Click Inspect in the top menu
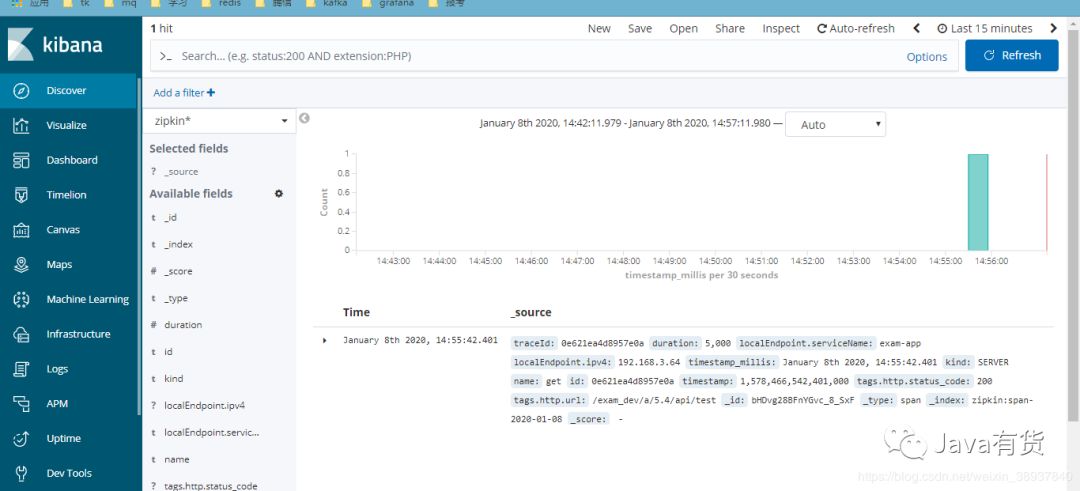 [x=781, y=28]
